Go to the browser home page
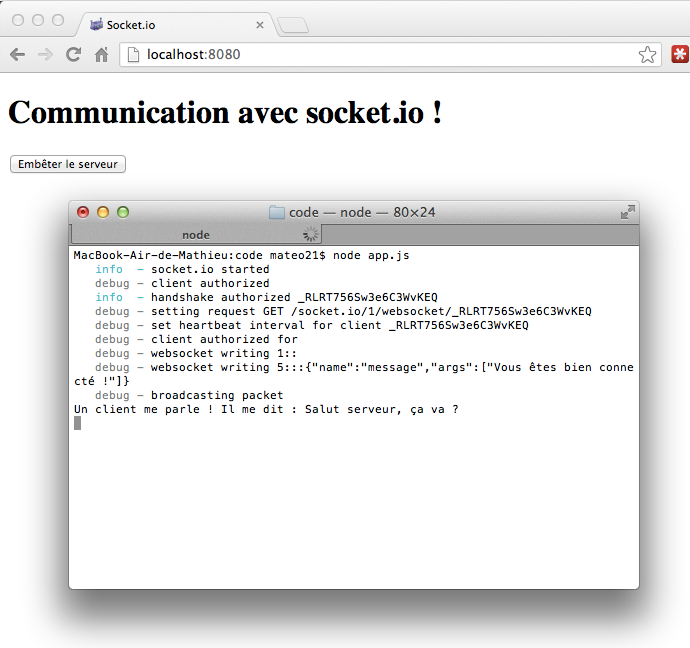690x648 pixels. (102, 55)
